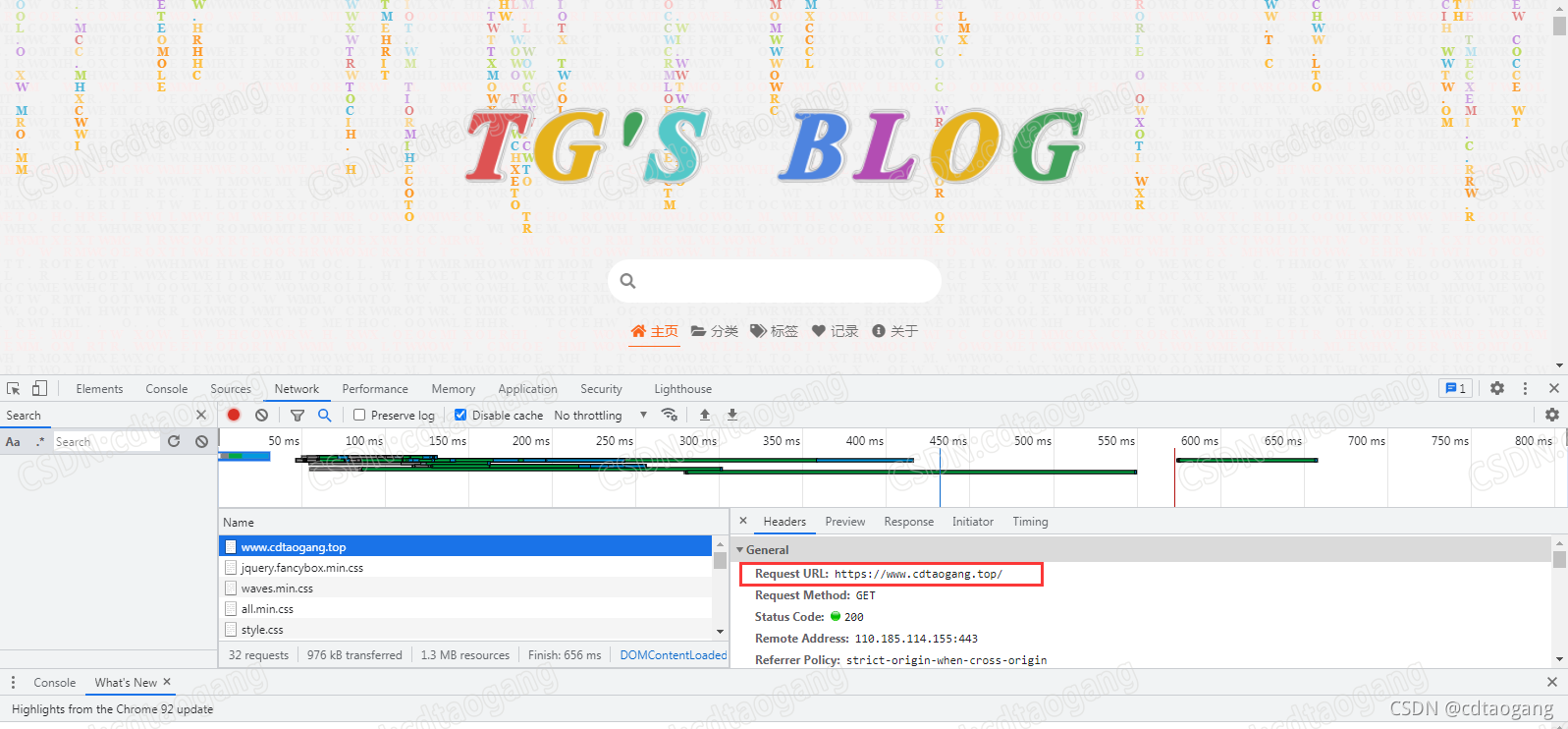Click the page vertical scrollbar thumb
Image resolution: width=1568 pixels, height=729 pixels.
tap(1559, 26)
